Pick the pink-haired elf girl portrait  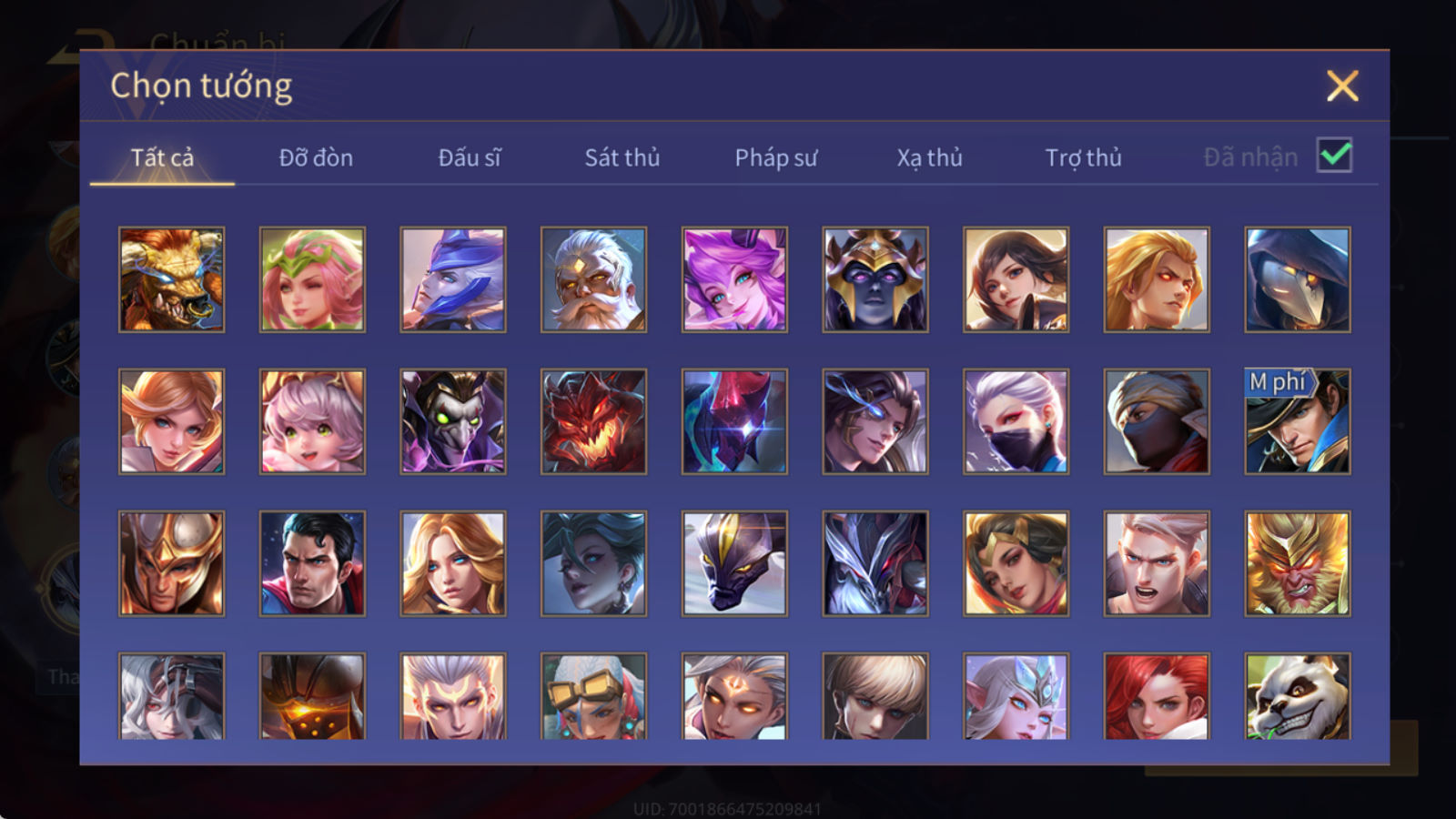point(312,279)
